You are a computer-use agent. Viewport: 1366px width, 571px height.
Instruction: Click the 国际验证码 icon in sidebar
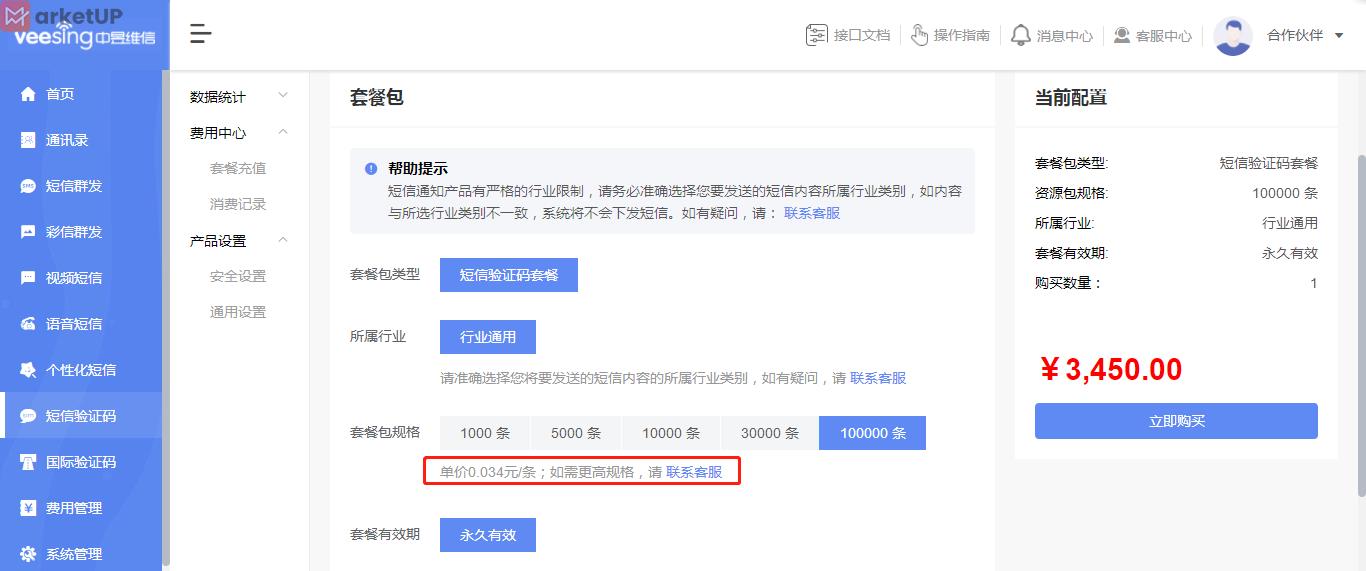tap(28, 462)
